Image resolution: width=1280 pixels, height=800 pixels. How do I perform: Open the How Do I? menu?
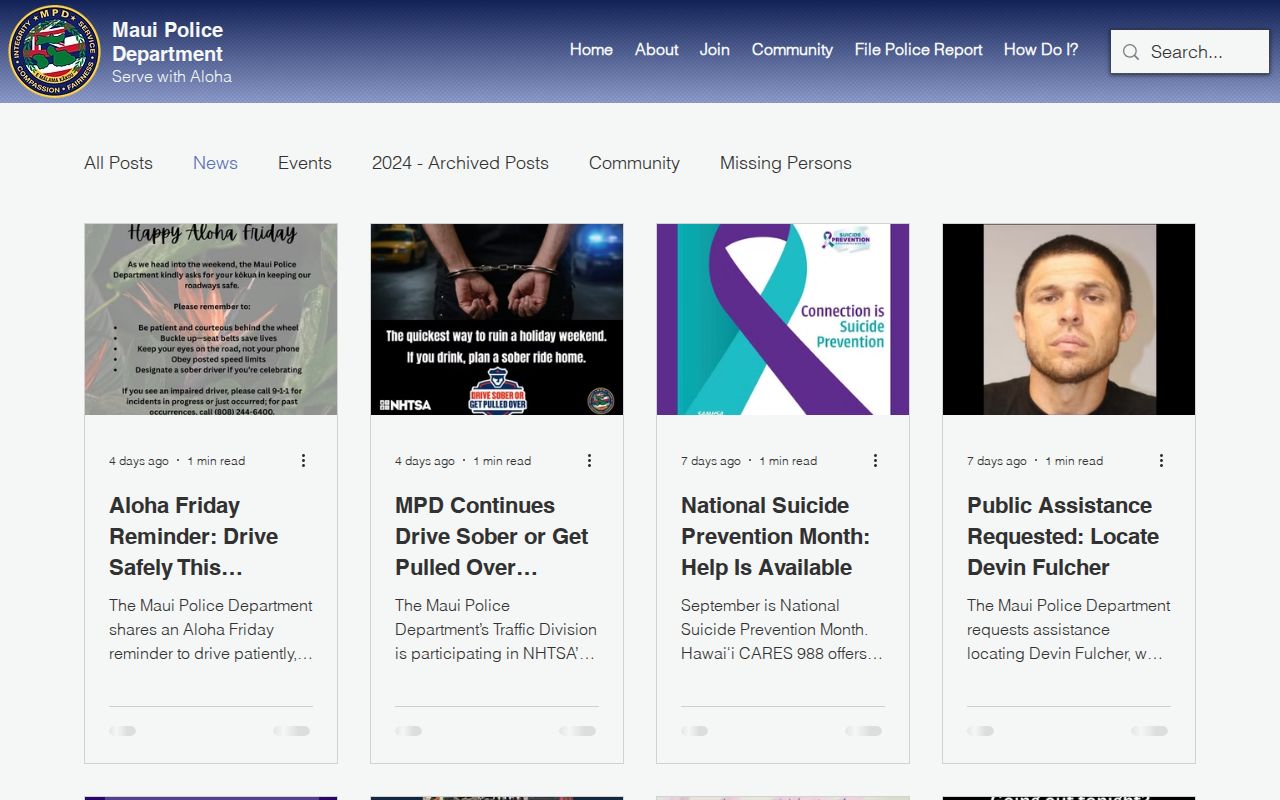(x=1041, y=49)
